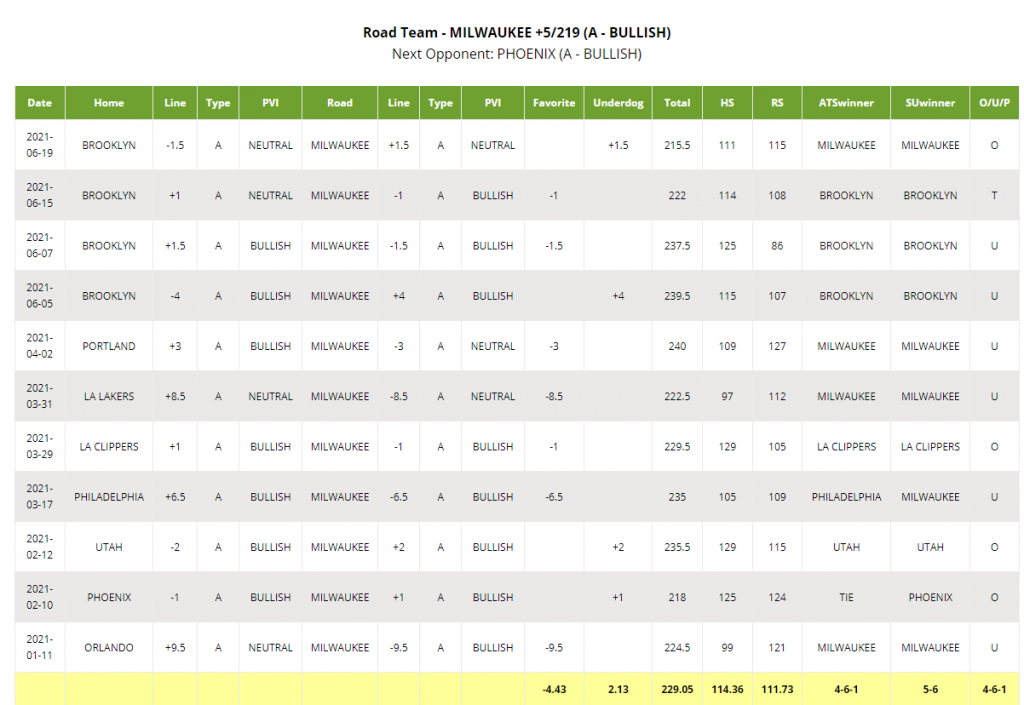Click the RS column header

click(777, 102)
